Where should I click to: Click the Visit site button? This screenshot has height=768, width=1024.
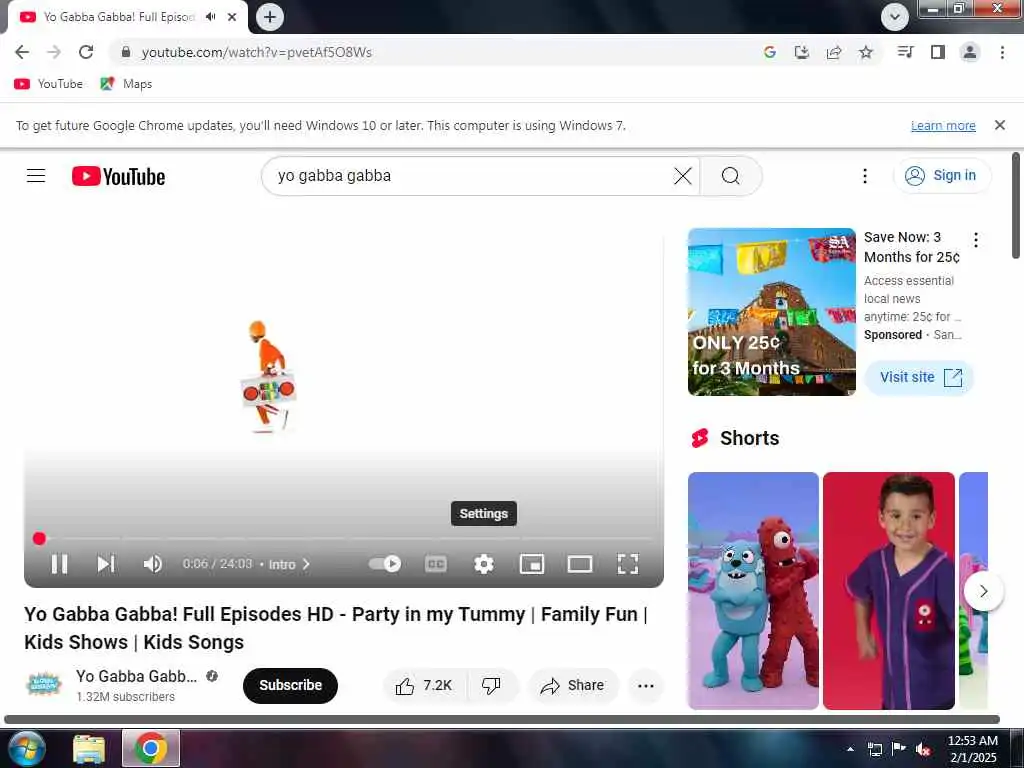pos(920,377)
